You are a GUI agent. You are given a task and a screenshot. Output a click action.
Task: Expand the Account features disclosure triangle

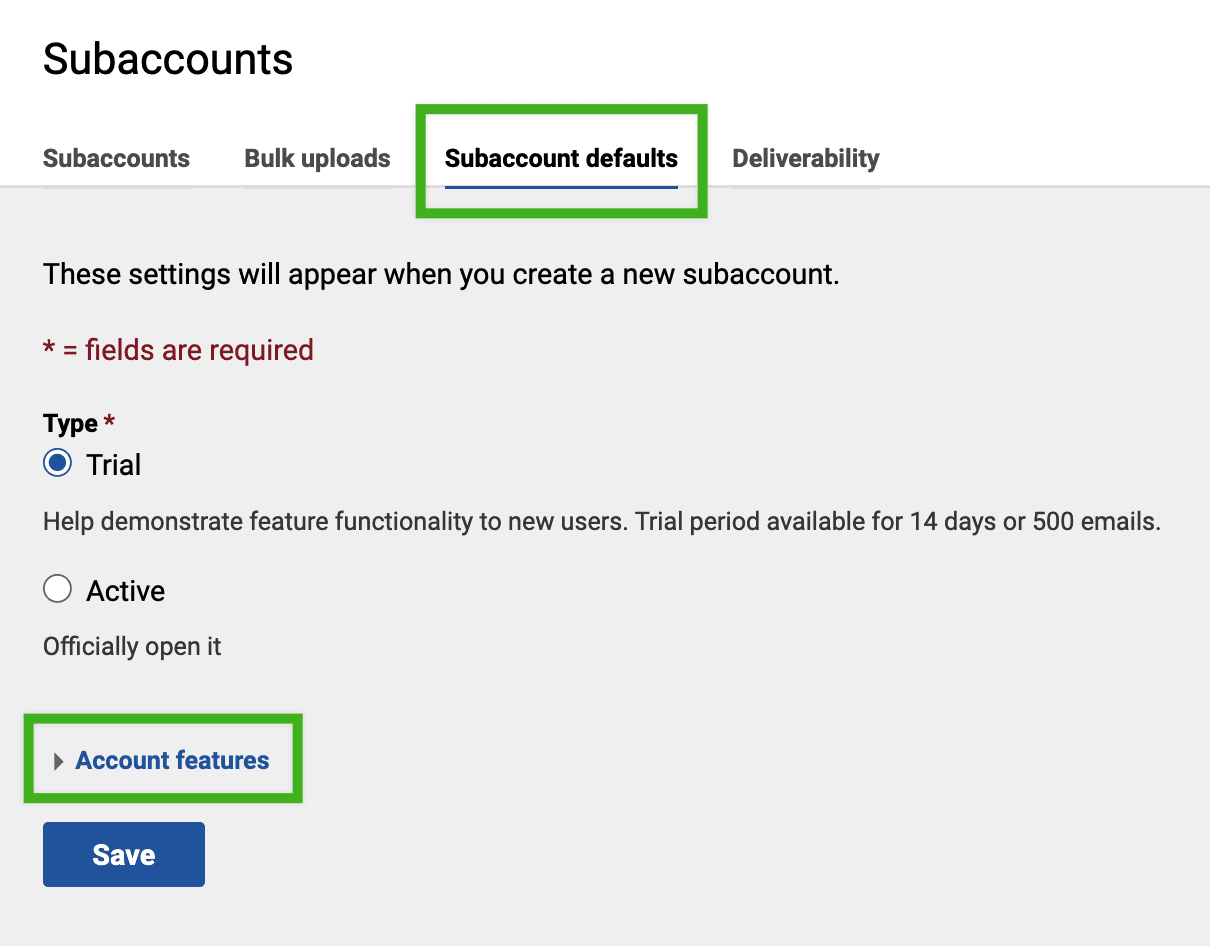point(59,762)
